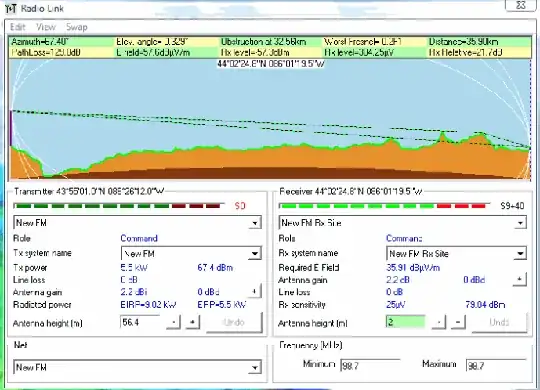
Task: Click the EIRP=9.02 kW value
Action: [148, 305]
